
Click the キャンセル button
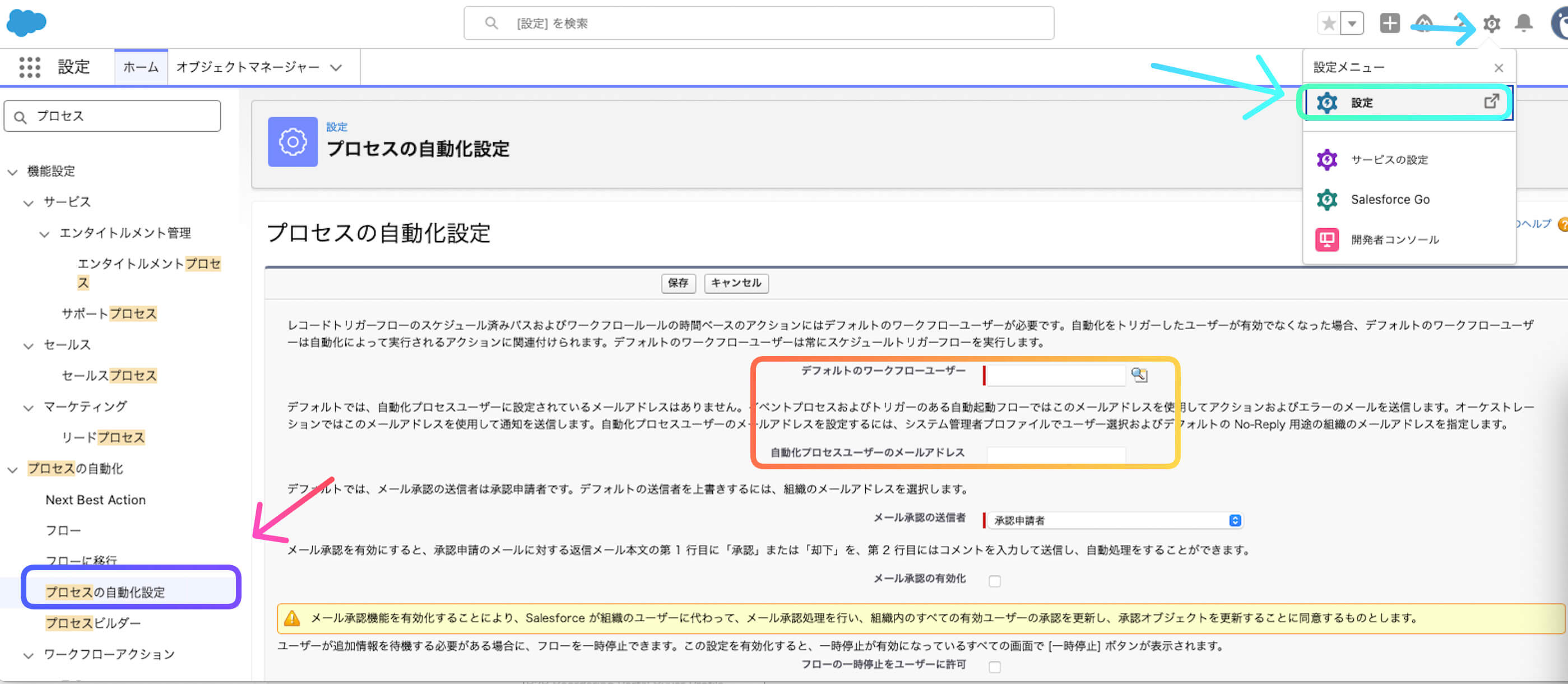[736, 283]
